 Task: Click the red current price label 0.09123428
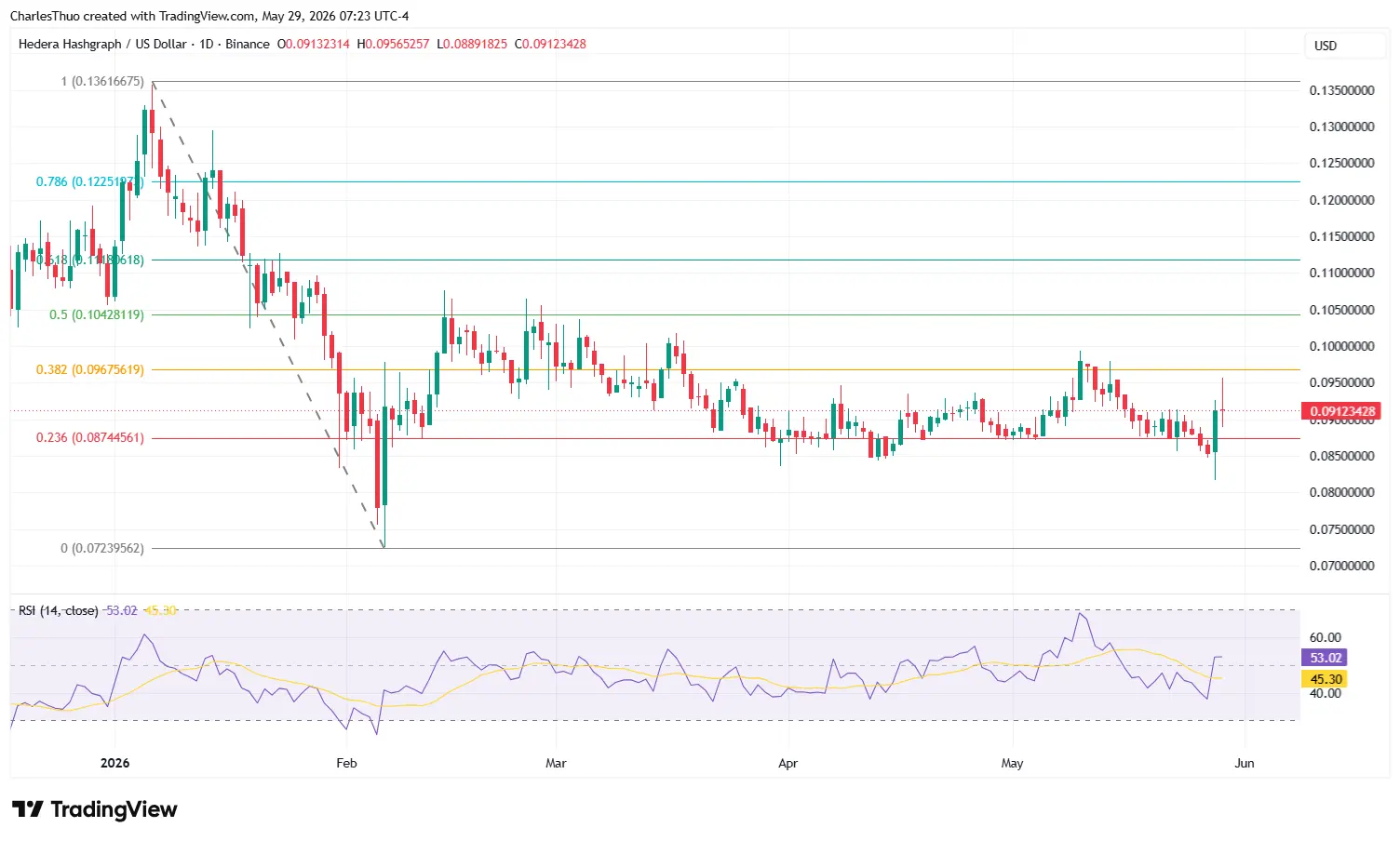[x=1341, y=411]
